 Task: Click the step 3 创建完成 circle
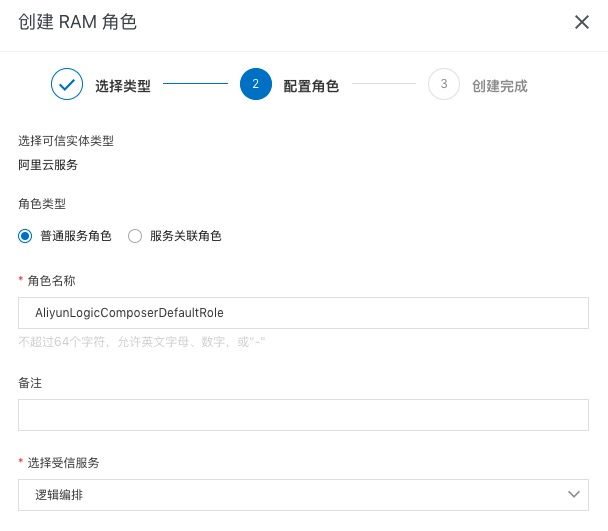coord(444,84)
